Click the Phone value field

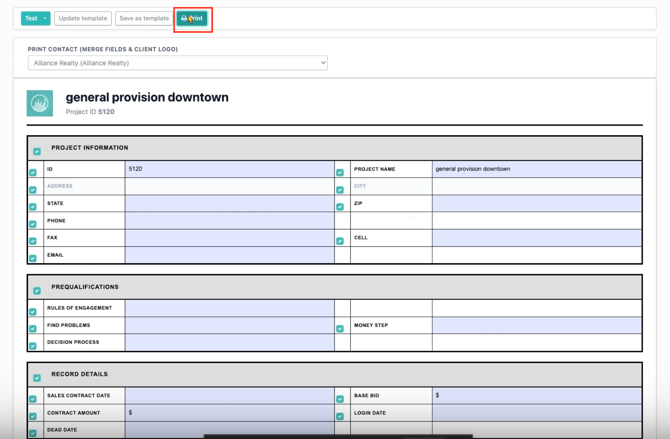tap(230, 221)
